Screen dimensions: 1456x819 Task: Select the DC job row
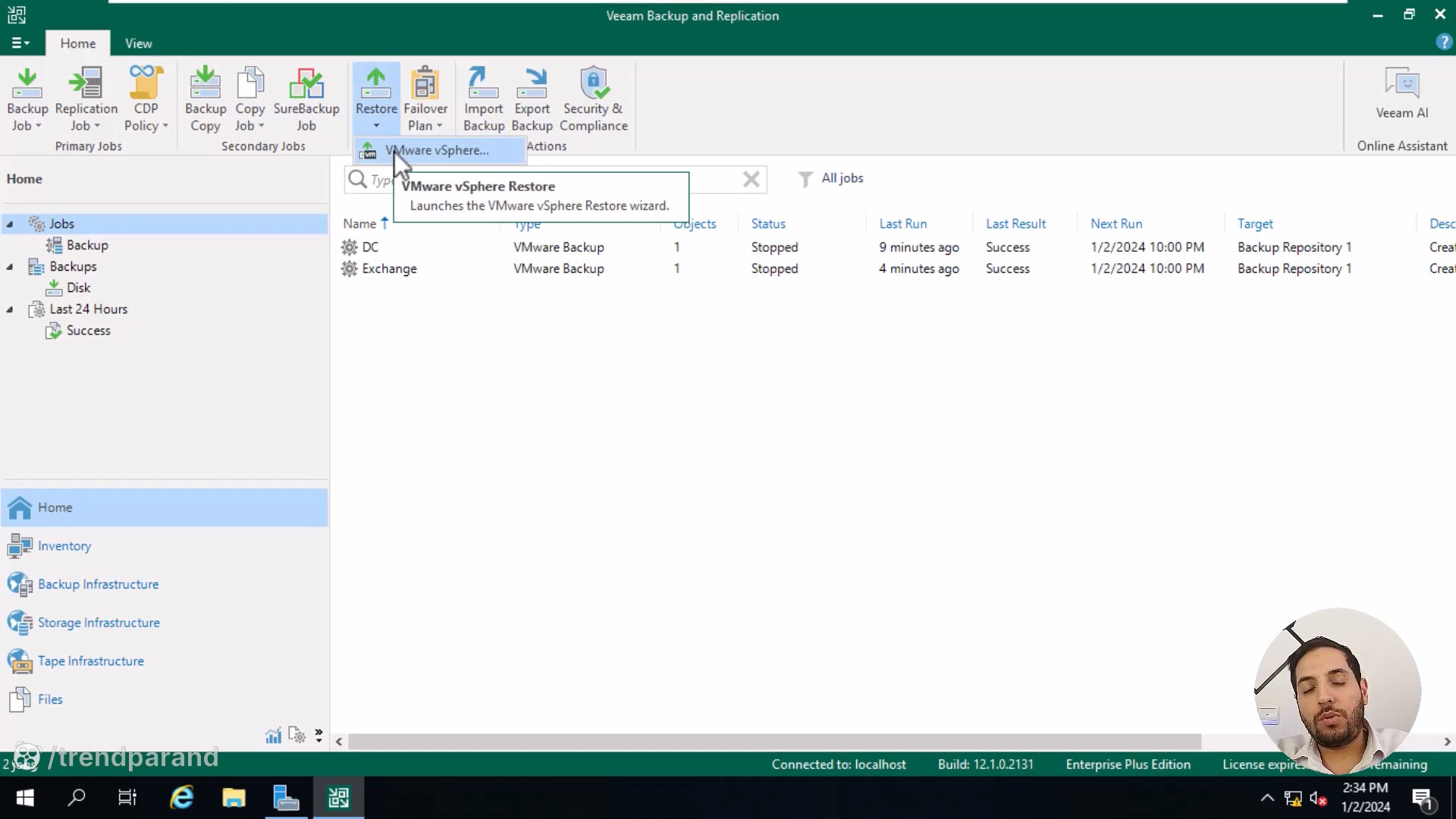[895, 247]
